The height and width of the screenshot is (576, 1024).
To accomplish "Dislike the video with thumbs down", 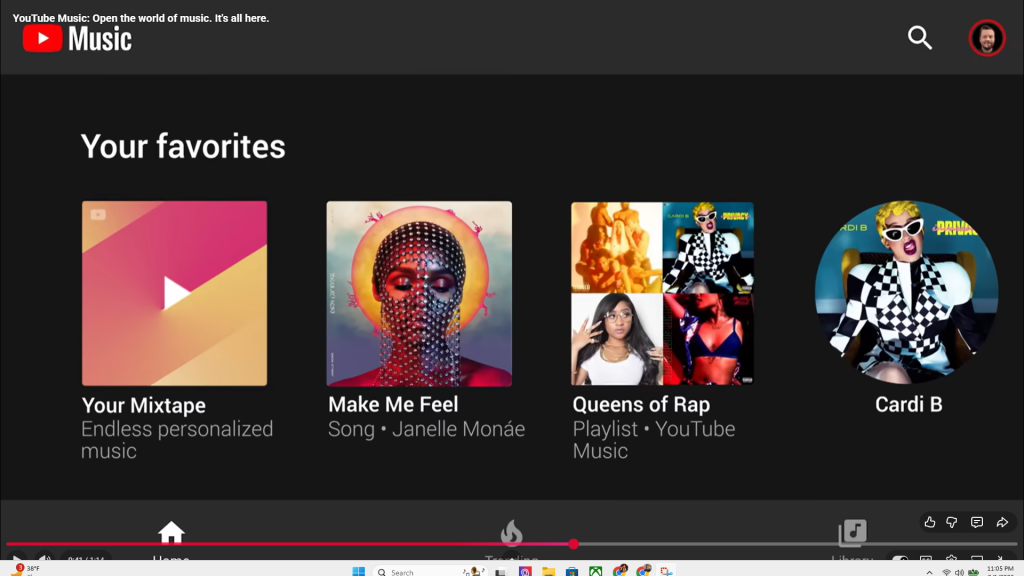I will pos(953,522).
